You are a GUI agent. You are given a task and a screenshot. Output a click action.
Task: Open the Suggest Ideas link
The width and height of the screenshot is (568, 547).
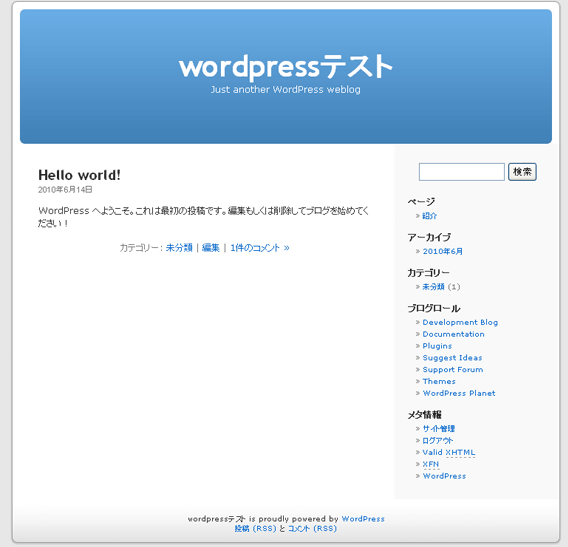pos(452,358)
